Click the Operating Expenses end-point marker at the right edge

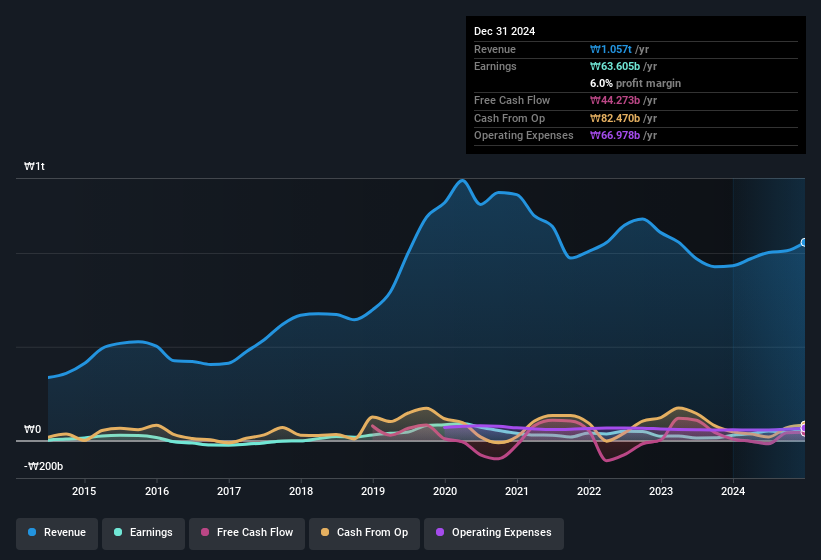coord(803,430)
